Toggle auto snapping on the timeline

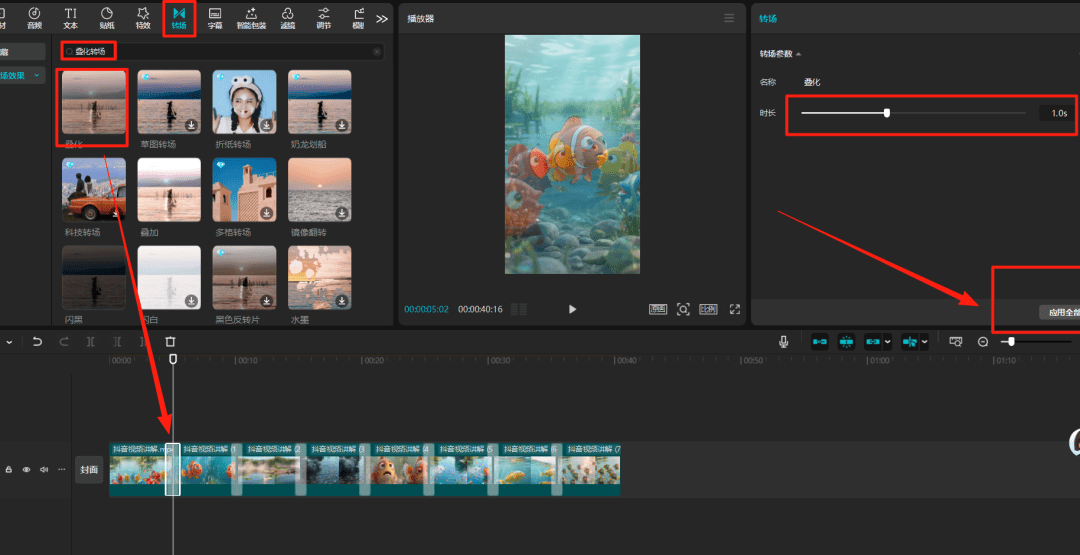tap(846, 341)
